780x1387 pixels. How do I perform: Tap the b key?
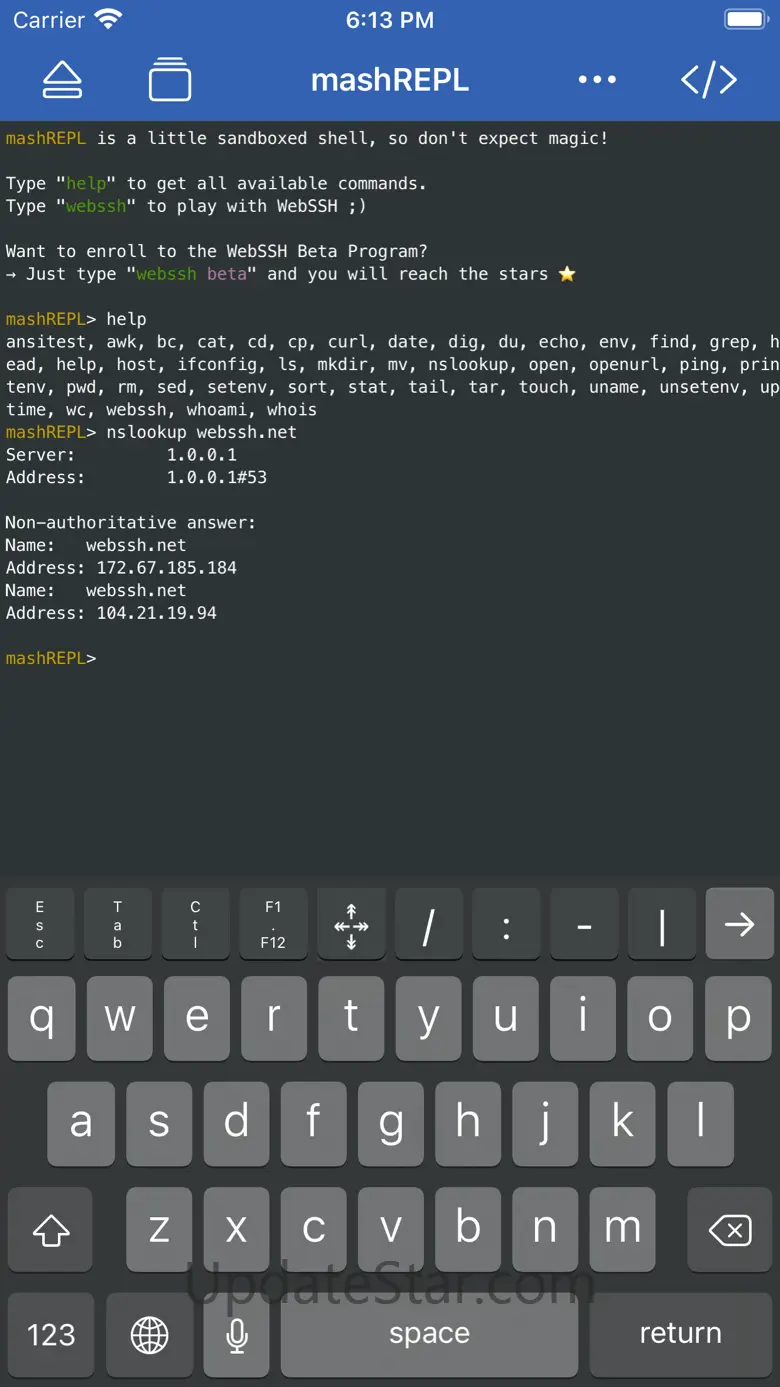pyautogui.click(x=467, y=1231)
